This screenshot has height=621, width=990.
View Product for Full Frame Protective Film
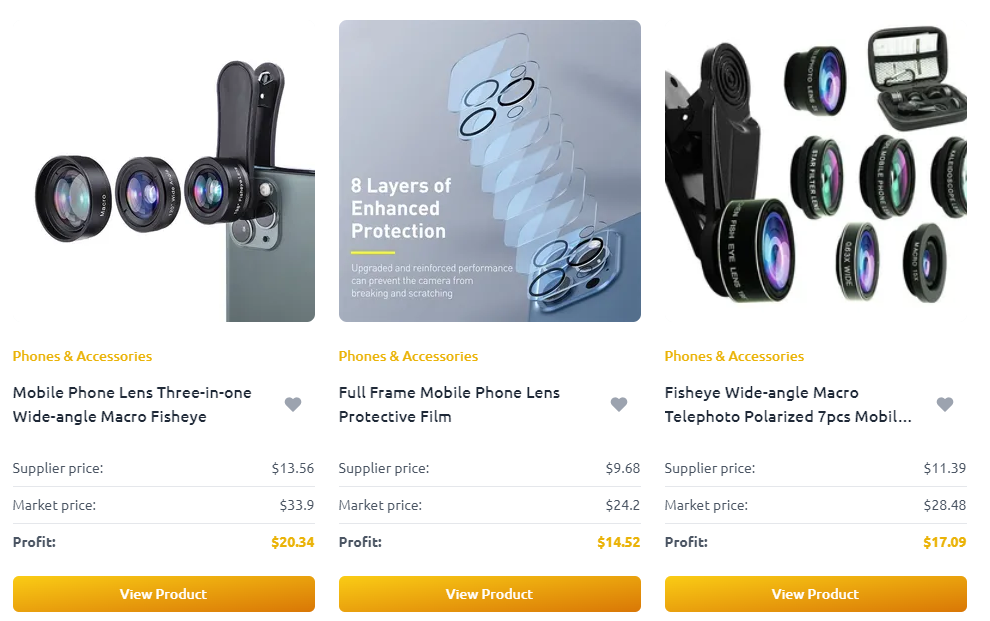pos(489,594)
